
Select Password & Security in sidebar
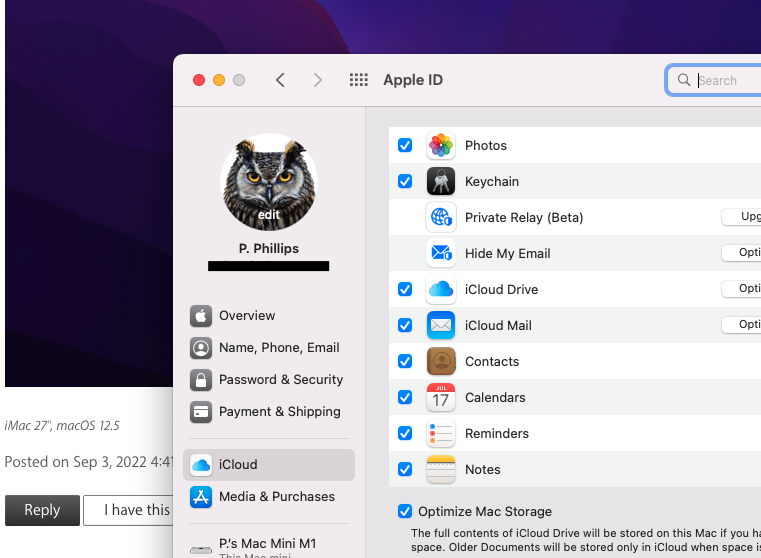point(281,380)
